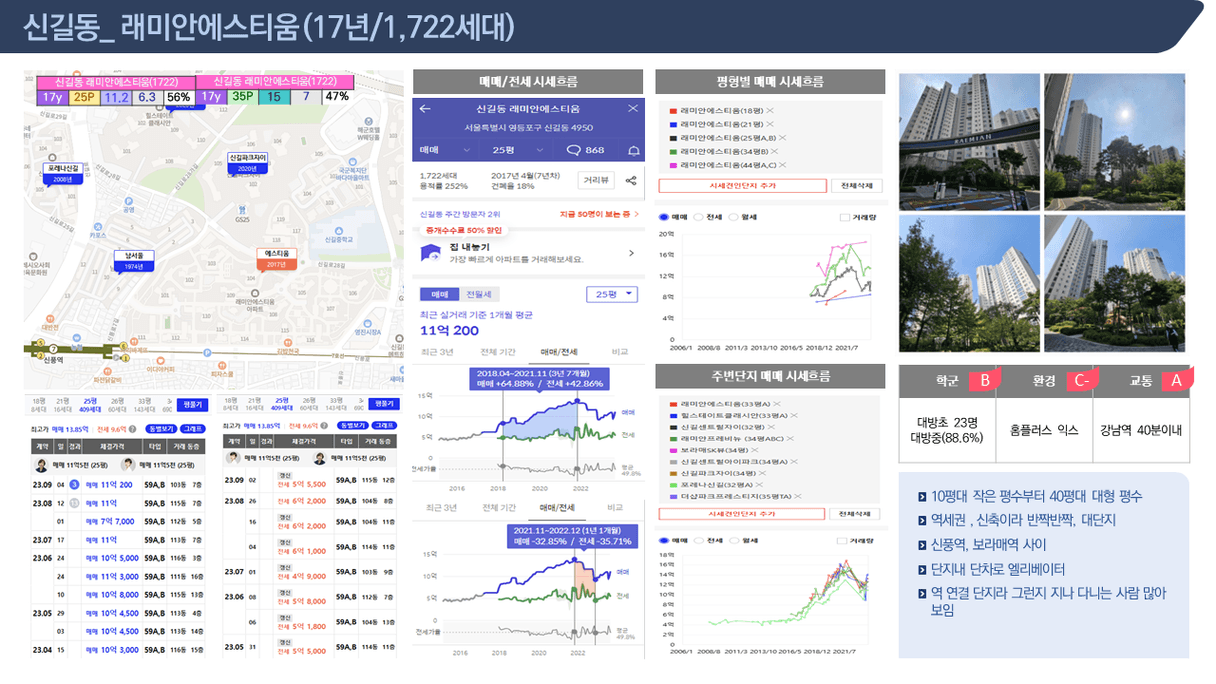
Task: Click 시세관심단지 추가 under 주변단지 legend
Action: point(742,513)
